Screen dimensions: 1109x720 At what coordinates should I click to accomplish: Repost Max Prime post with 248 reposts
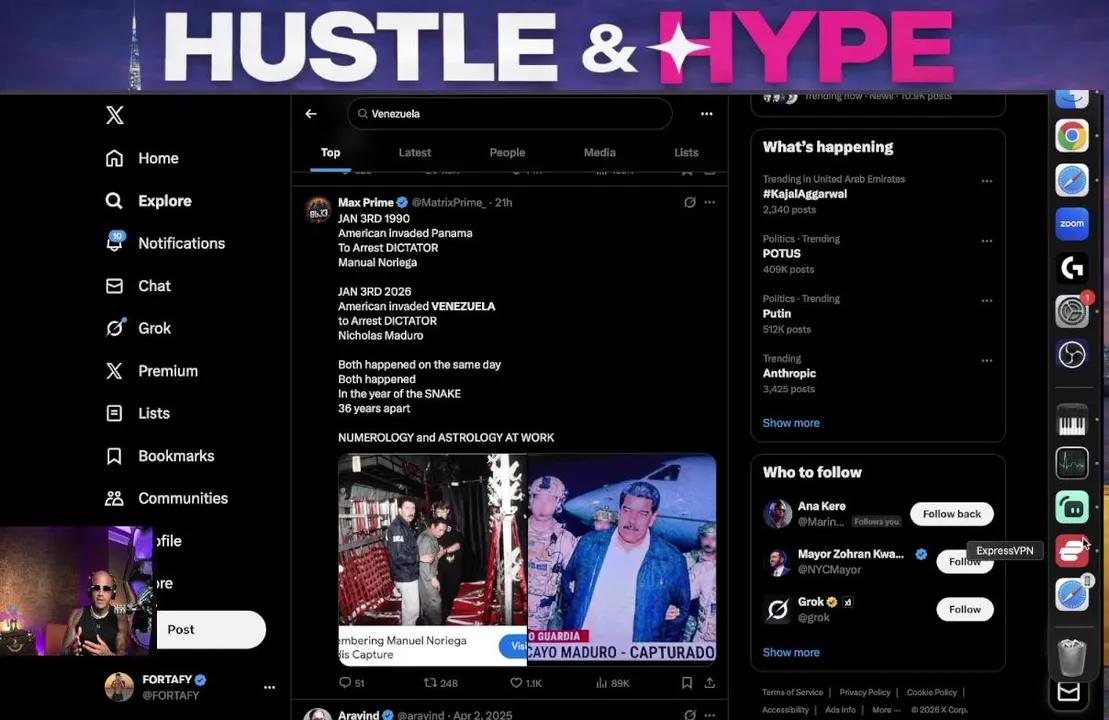coord(441,683)
